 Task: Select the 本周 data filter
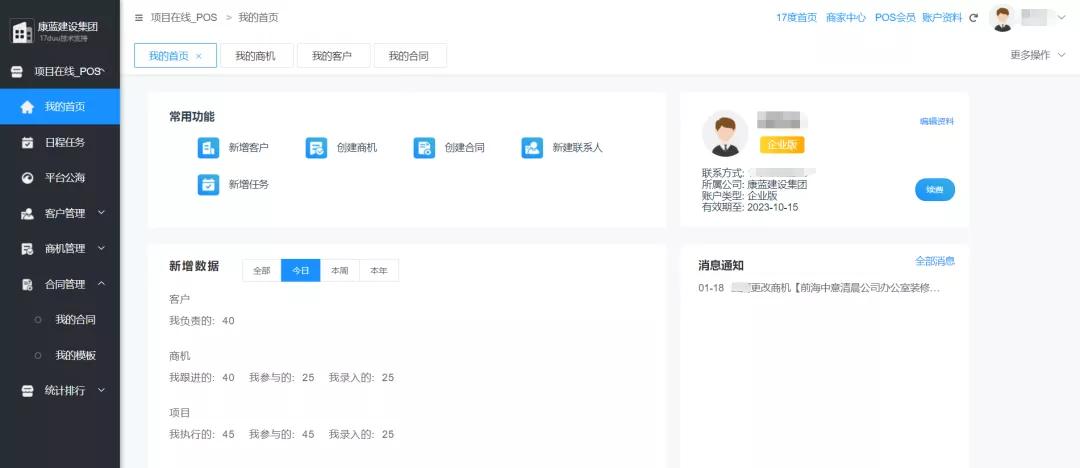[x=340, y=271]
